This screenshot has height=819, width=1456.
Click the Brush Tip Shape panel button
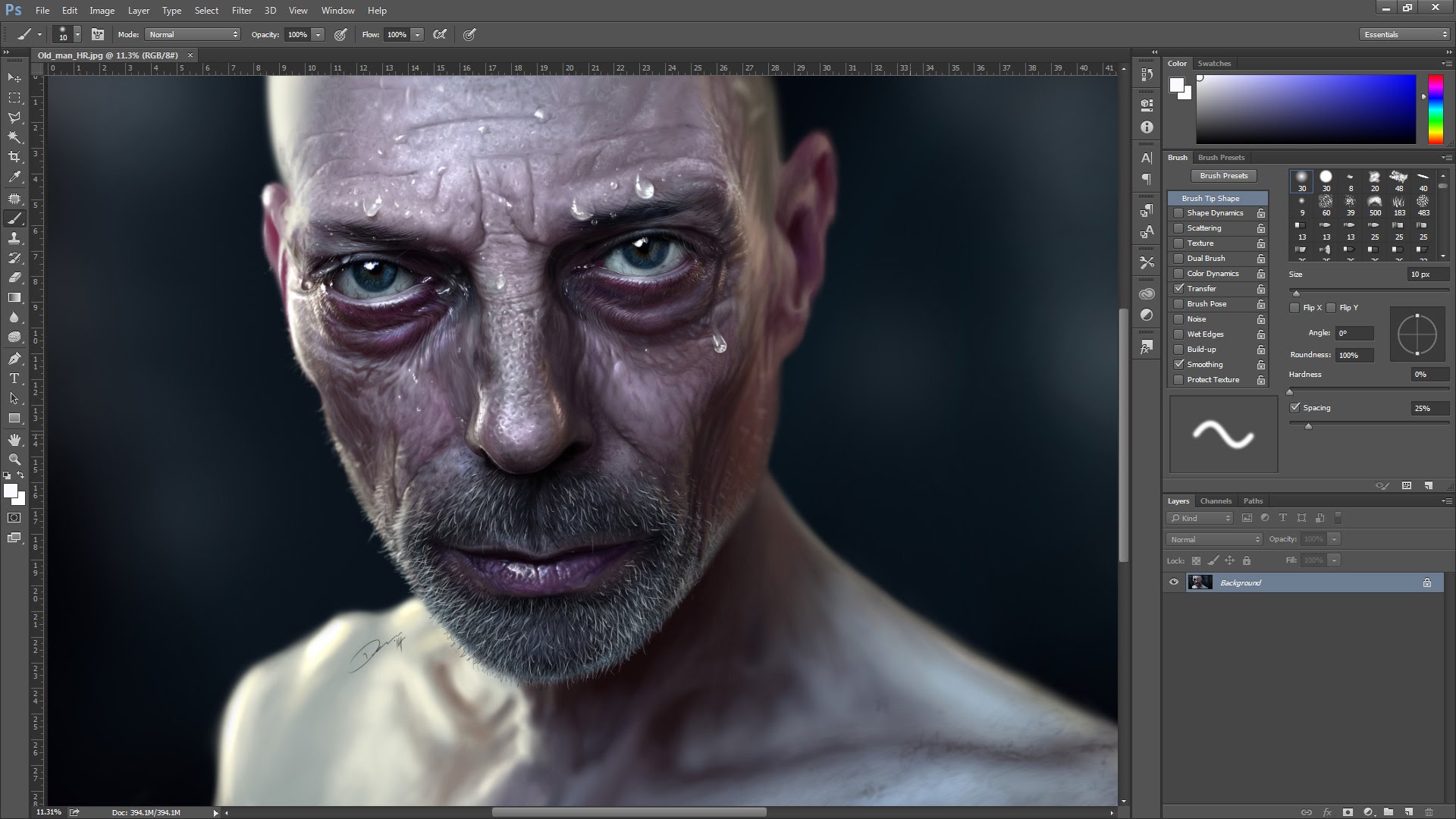(x=1213, y=197)
